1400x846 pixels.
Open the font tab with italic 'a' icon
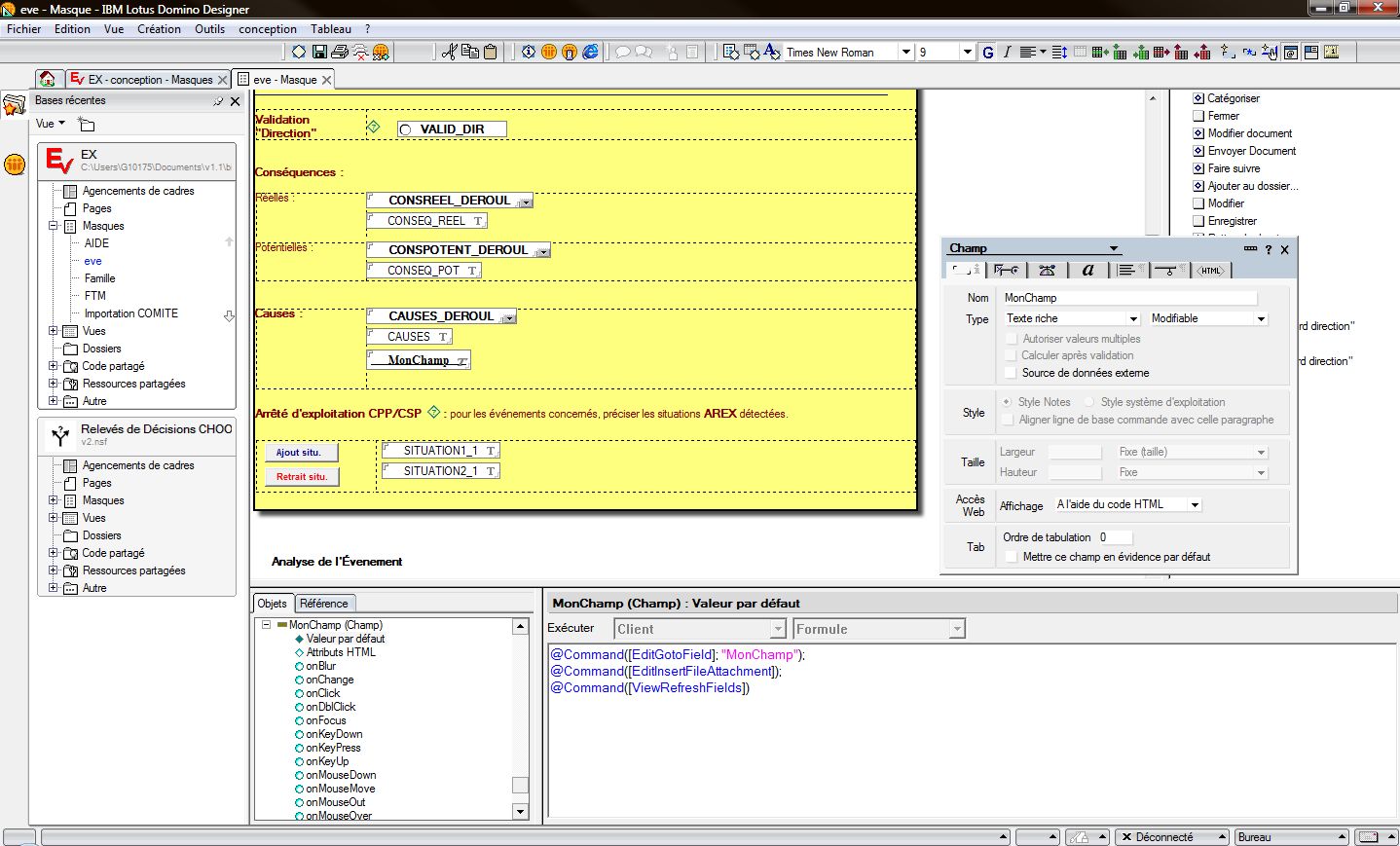tap(1087, 271)
